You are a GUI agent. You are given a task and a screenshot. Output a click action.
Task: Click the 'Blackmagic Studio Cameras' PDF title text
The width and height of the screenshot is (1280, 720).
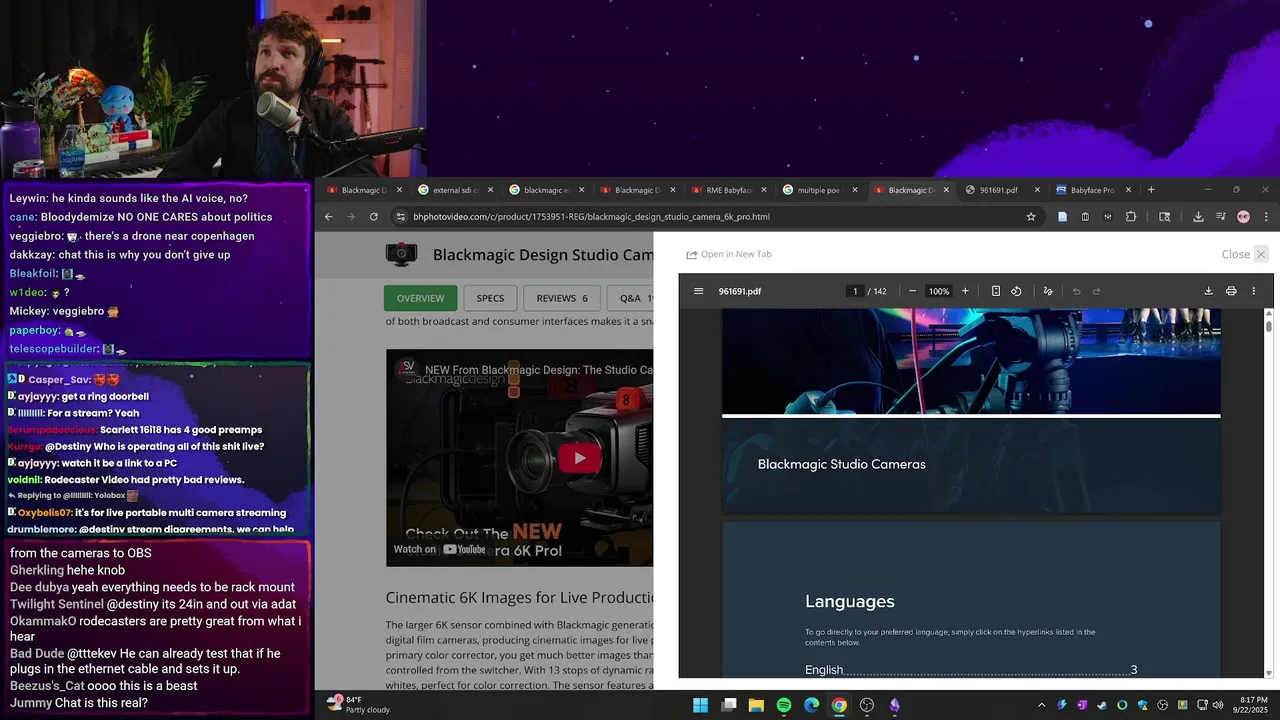point(841,464)
